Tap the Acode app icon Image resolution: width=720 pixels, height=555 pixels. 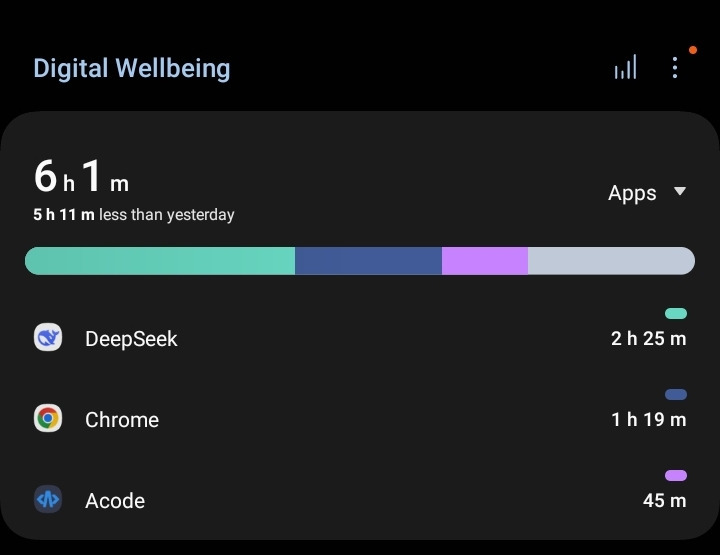tap(48, 500)
